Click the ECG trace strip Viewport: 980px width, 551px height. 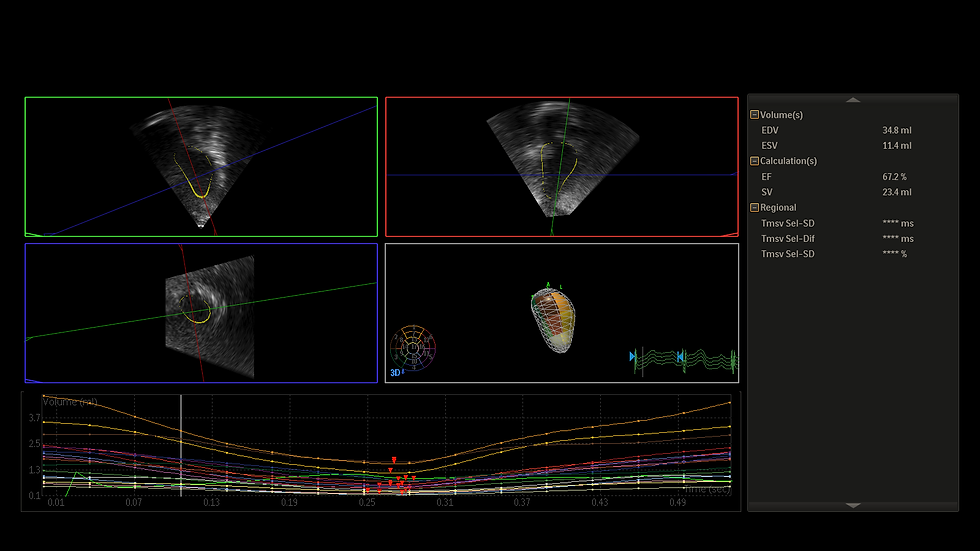pyautogui.click(x=686, y=360)
